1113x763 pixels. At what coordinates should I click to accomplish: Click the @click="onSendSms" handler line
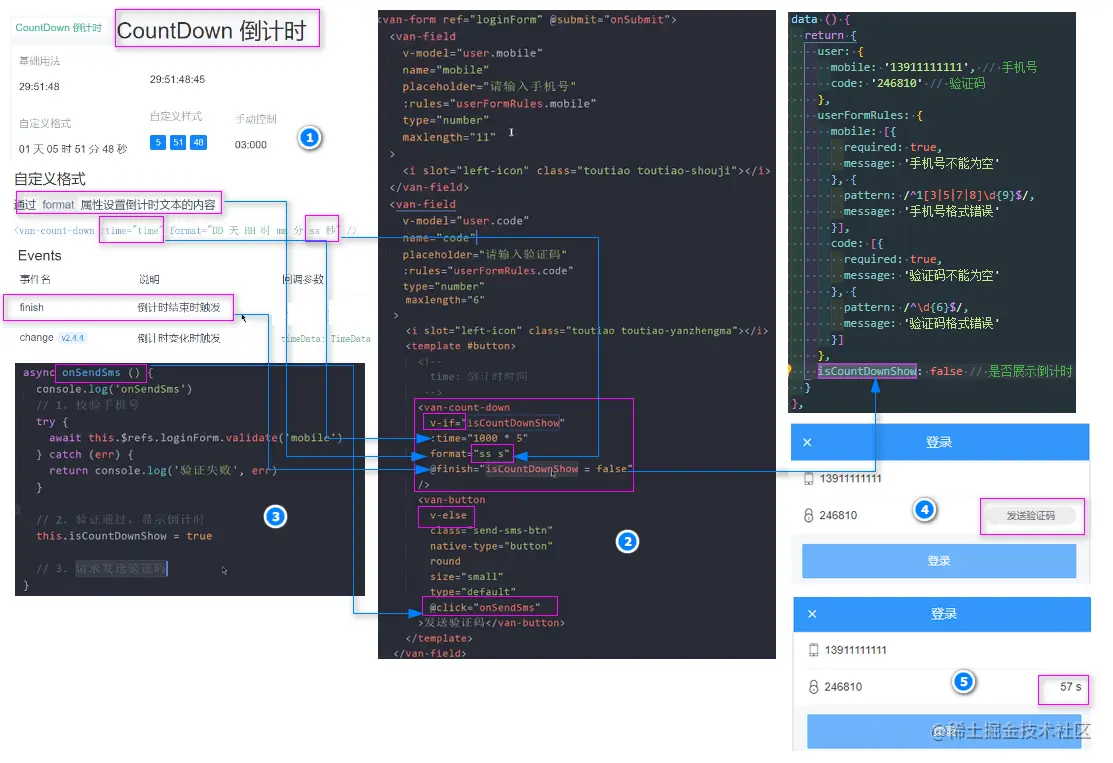[x=485, y=608]
